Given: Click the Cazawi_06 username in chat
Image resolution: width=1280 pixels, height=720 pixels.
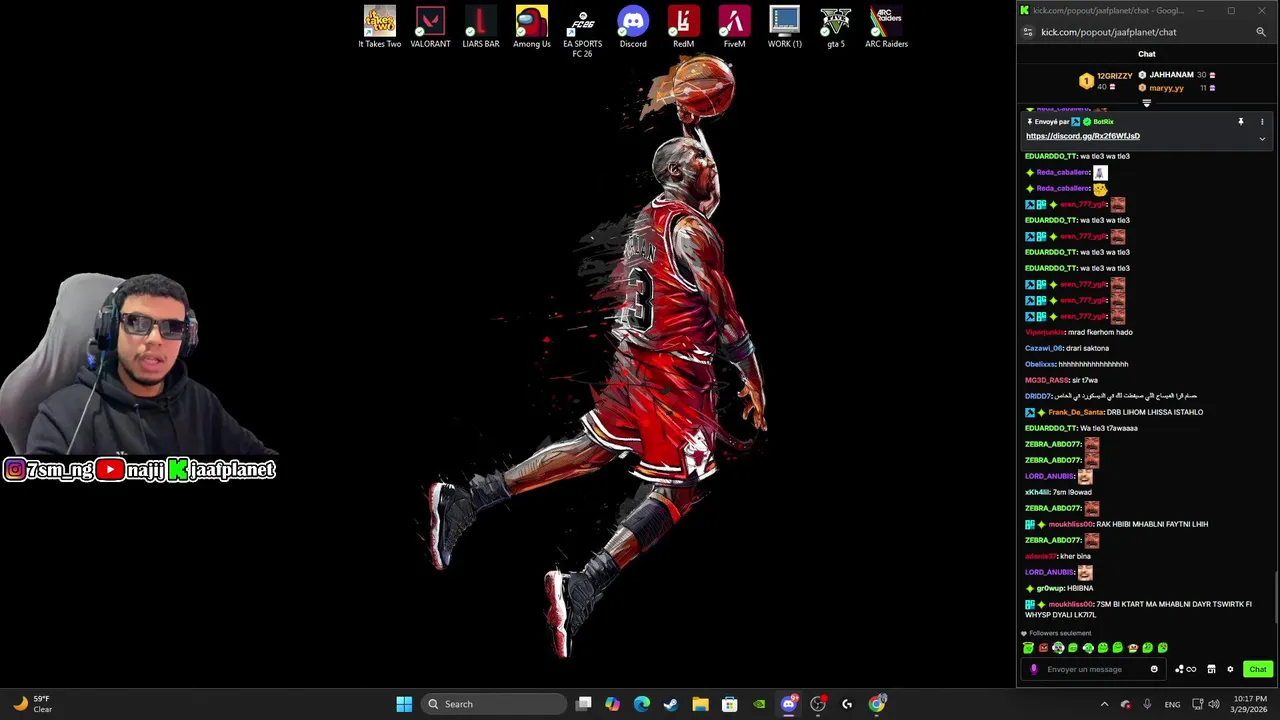Looking at the screenshot, I should click(x=1044, y=348).
